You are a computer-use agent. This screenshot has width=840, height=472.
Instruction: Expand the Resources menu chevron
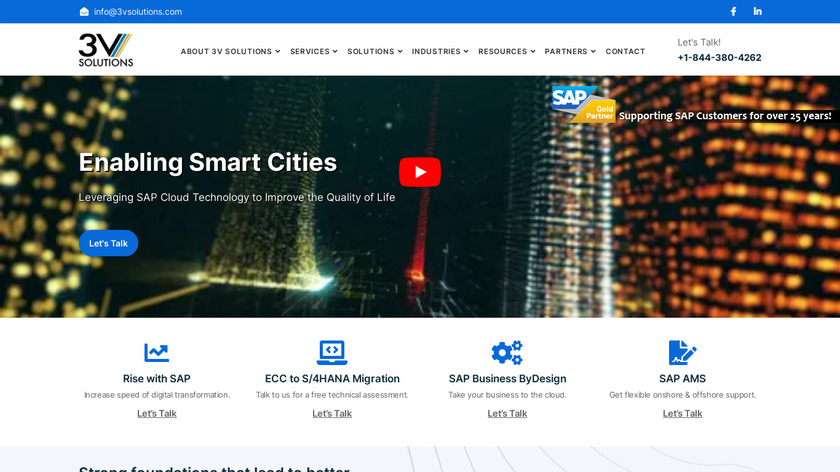(533, 52)
